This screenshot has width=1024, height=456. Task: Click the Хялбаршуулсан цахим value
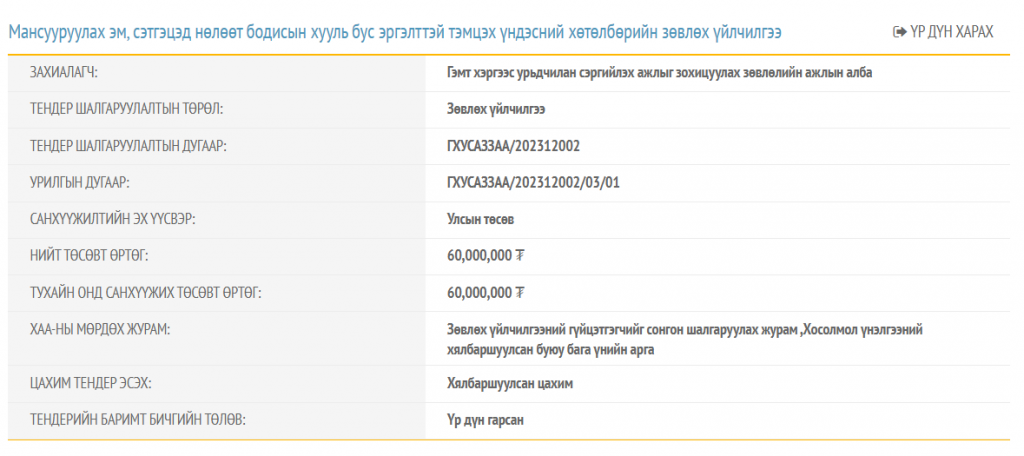pyautogui.click(x=510, y=384)
